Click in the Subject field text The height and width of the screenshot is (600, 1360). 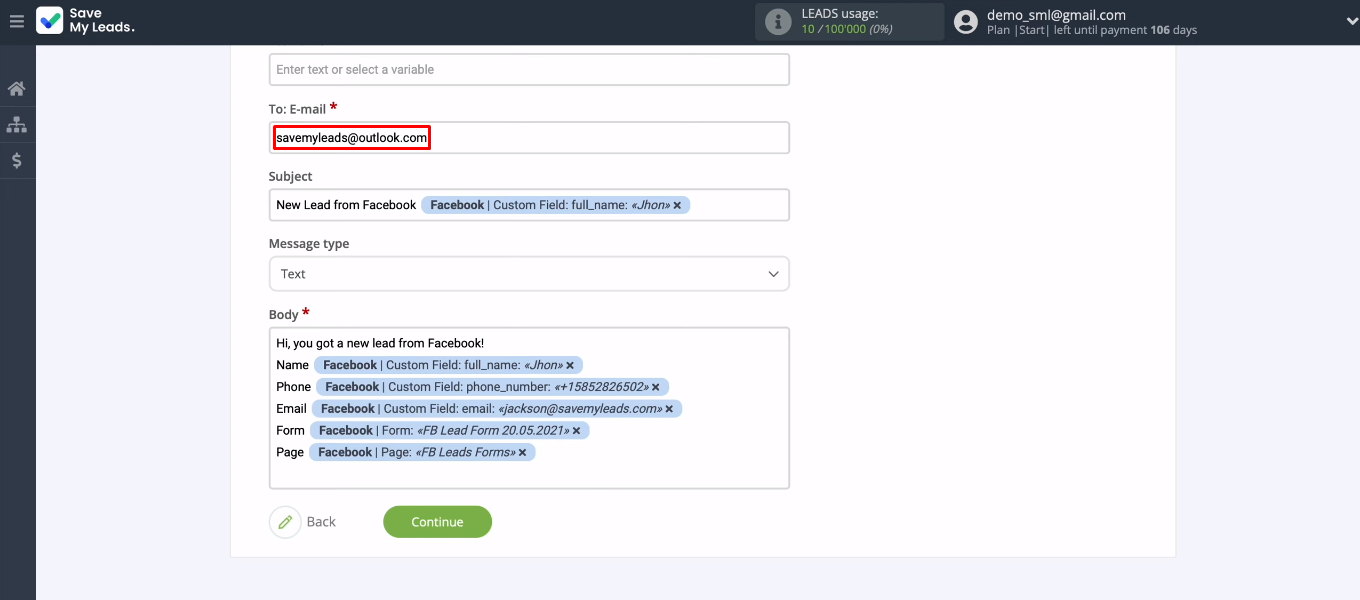click(x=346, y=205)
